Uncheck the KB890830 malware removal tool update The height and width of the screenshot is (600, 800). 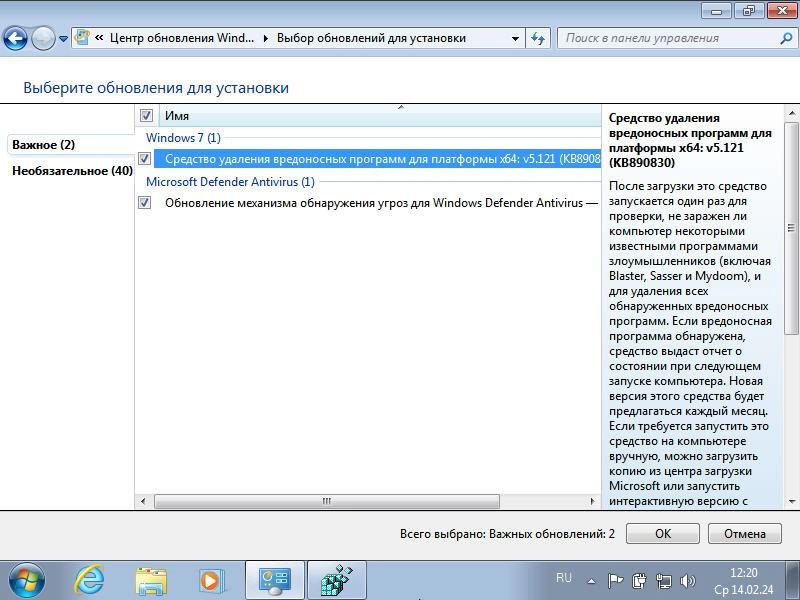pos(146,159)
